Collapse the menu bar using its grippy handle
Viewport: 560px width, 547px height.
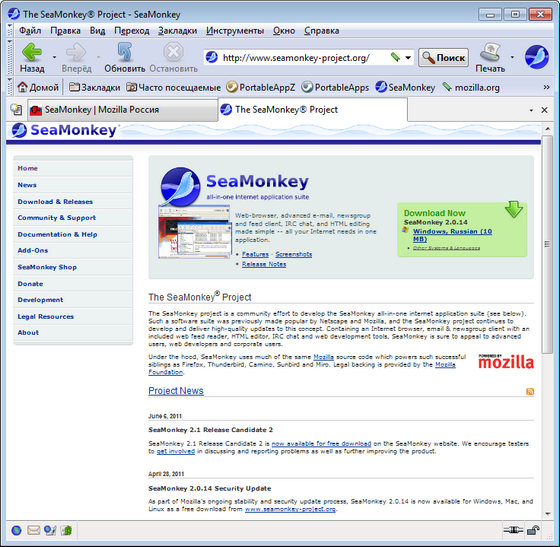(10, 30)
